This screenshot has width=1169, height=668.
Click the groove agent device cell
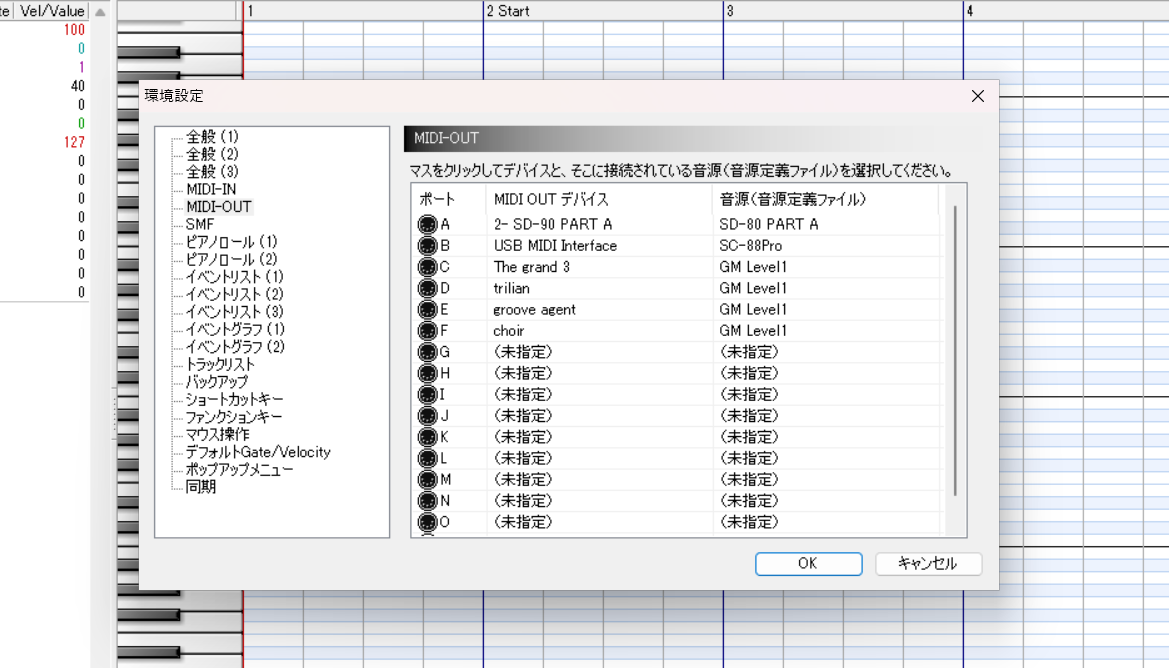click(600, 309)
